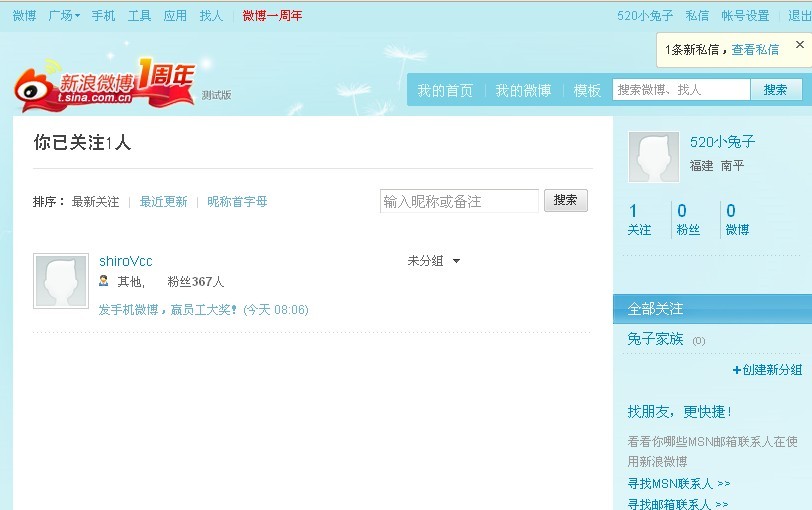Focus the 输入昵称或备注 input field
The width and height of the screenshot is (812, 510).
pos(459,201)
